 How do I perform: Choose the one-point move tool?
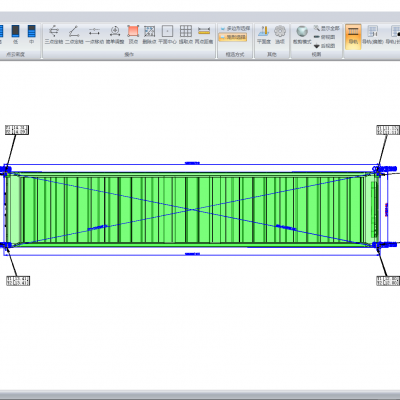point(95,35)
